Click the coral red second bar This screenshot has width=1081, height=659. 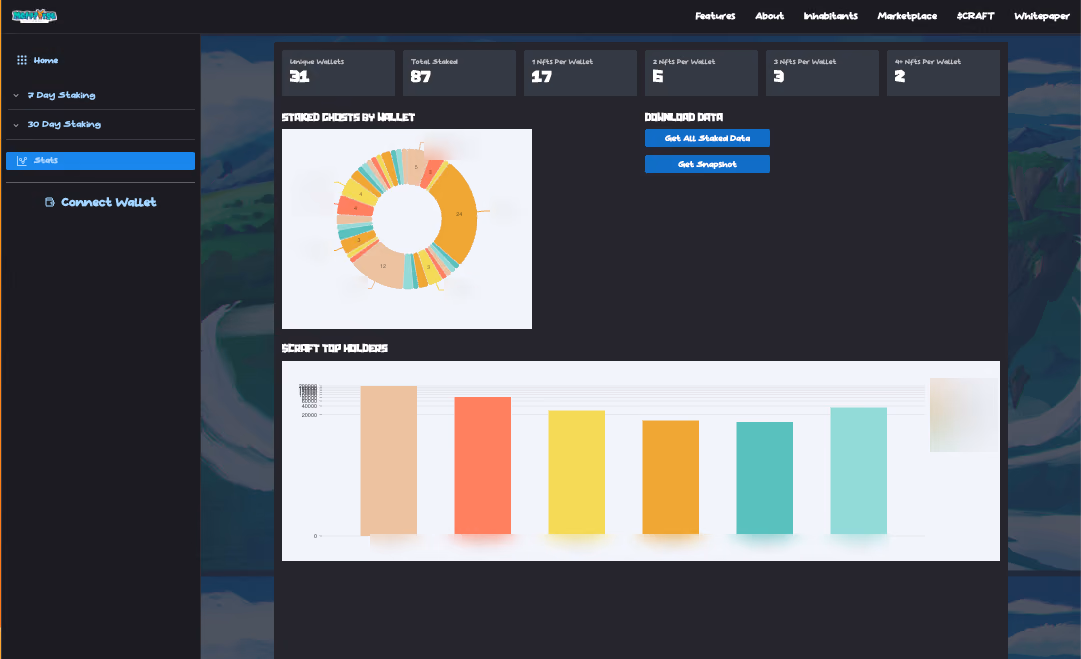(x=483, y=466)
